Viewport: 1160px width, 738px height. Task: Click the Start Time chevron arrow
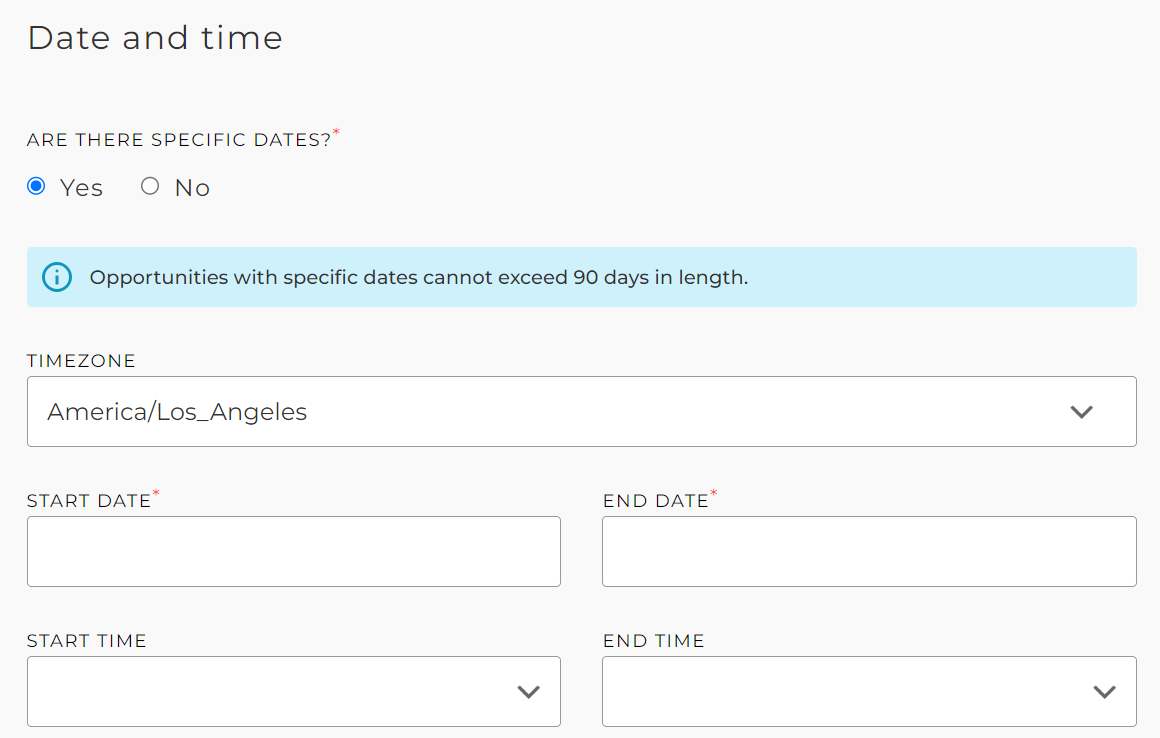[x=528, y=692]
